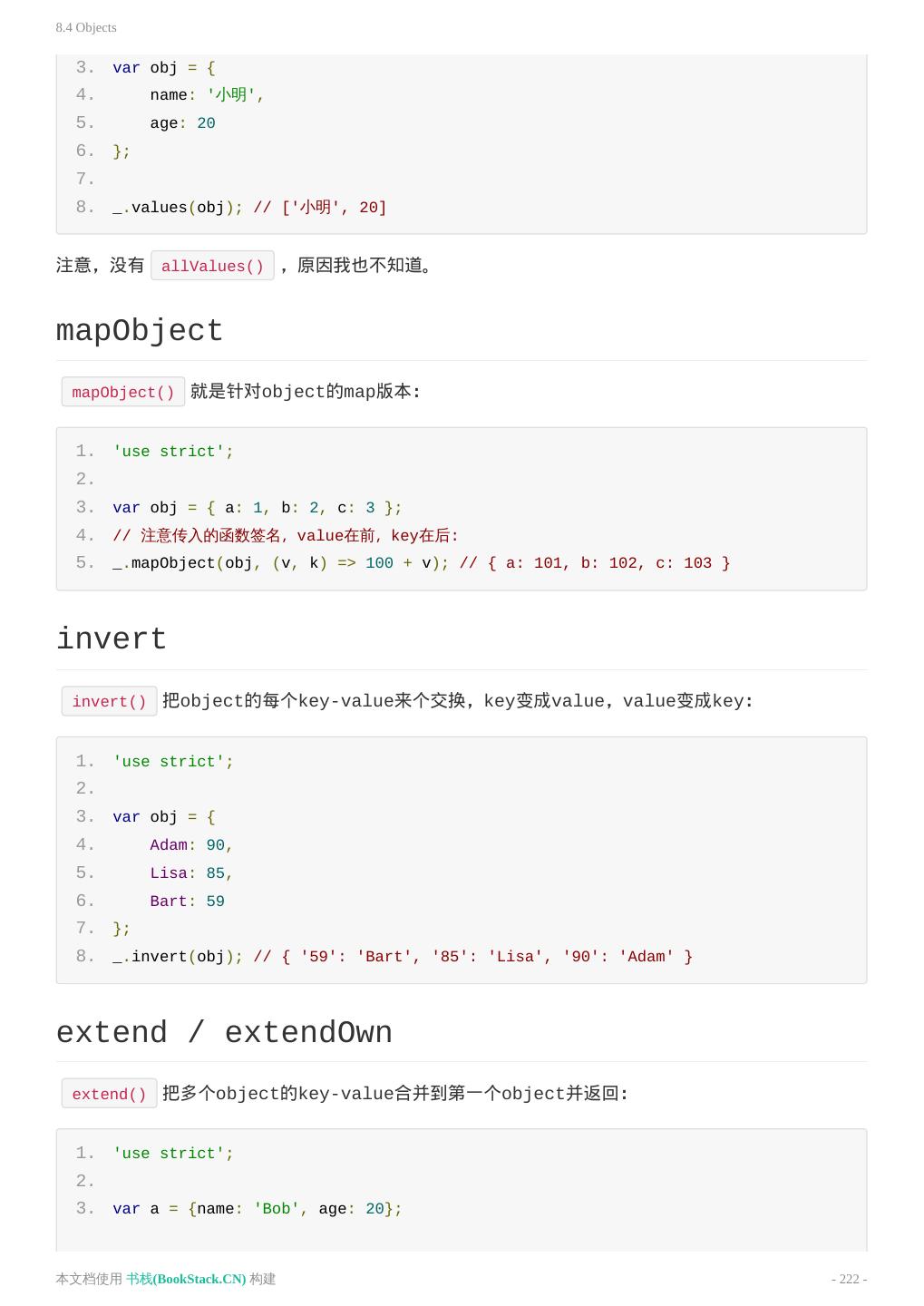The width and height of the screenshot is (924, 1306).
Task: Open the 书栈(BookStack.CN) footer link
Action: coord(186,1279)
